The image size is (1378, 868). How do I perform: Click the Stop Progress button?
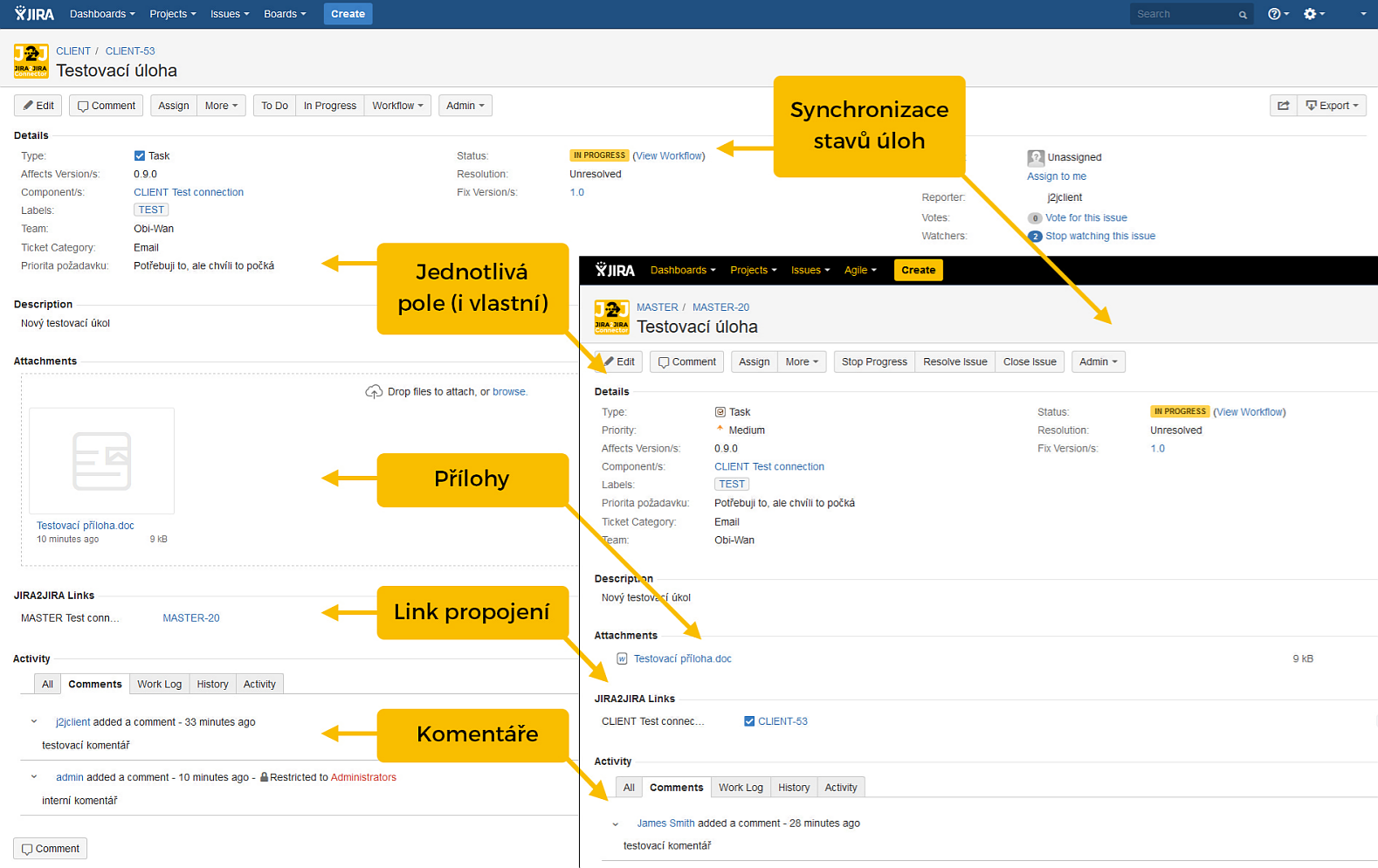[874, 362]
